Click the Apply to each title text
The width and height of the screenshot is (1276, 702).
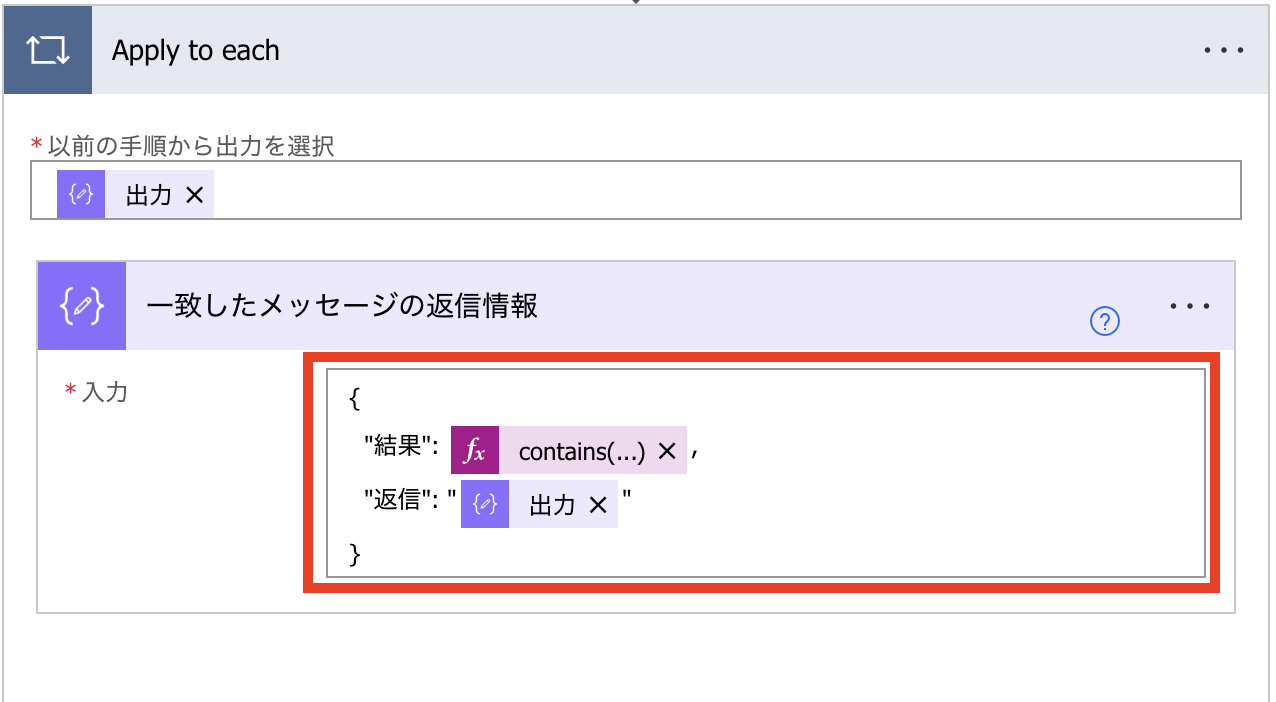pyautogui.click(x=196, y=49)
